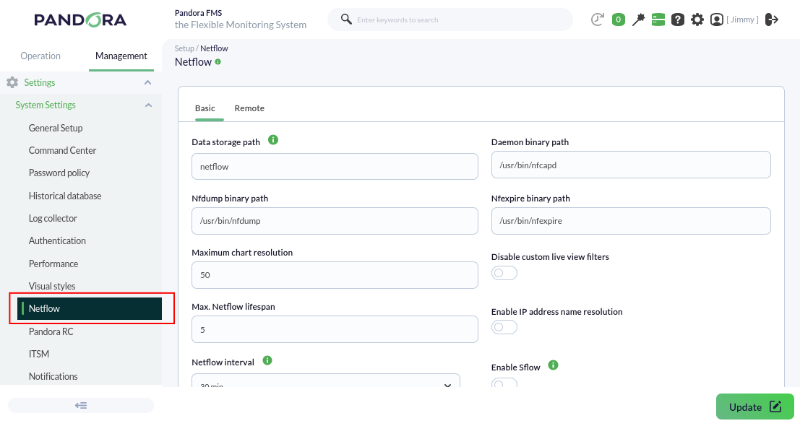Open Password policy settings
Screen dimensions: 800x426
[59, 173]
